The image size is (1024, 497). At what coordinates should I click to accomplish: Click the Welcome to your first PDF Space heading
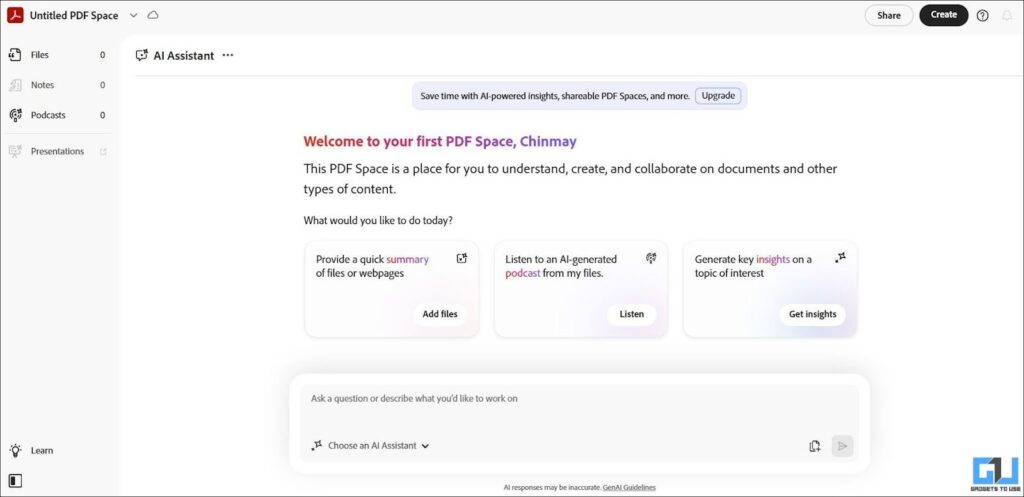pos(440,142)
